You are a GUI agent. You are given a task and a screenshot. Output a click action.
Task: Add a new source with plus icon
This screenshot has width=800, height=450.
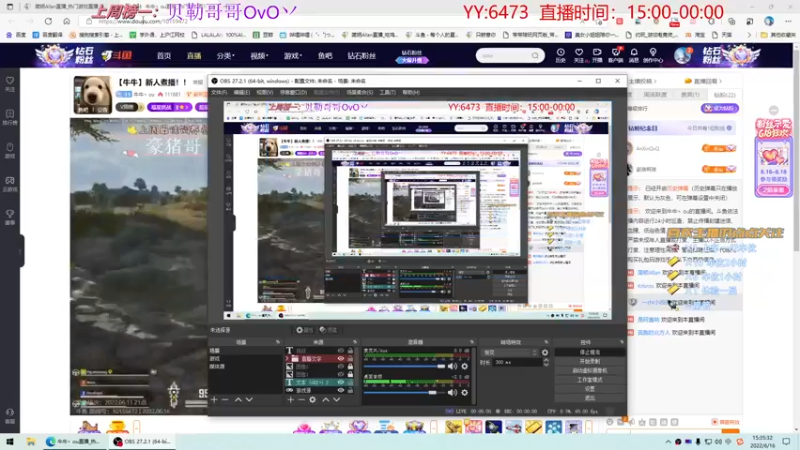290,400
